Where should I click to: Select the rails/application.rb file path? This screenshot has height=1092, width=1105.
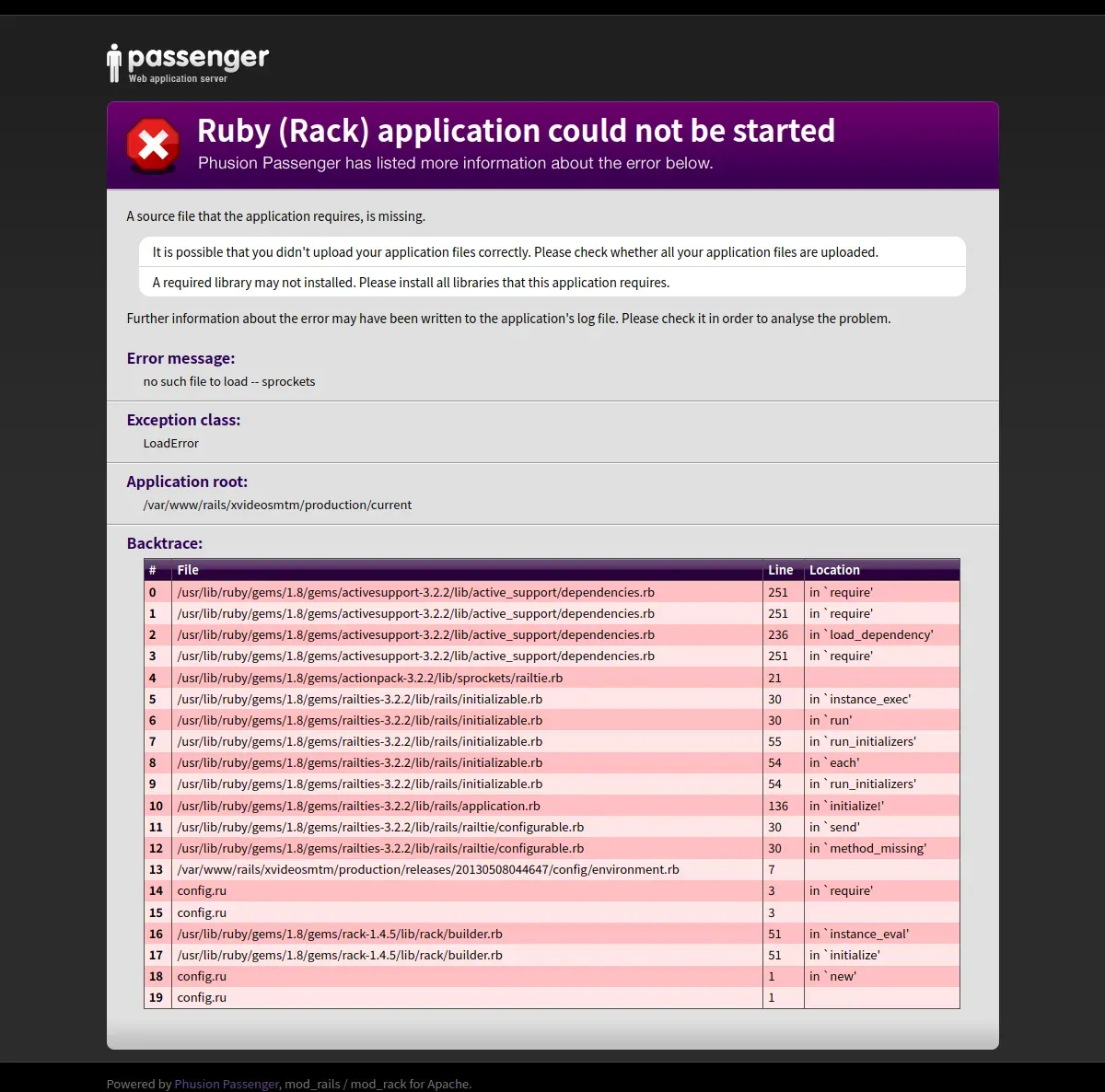[x=359, y=806]
